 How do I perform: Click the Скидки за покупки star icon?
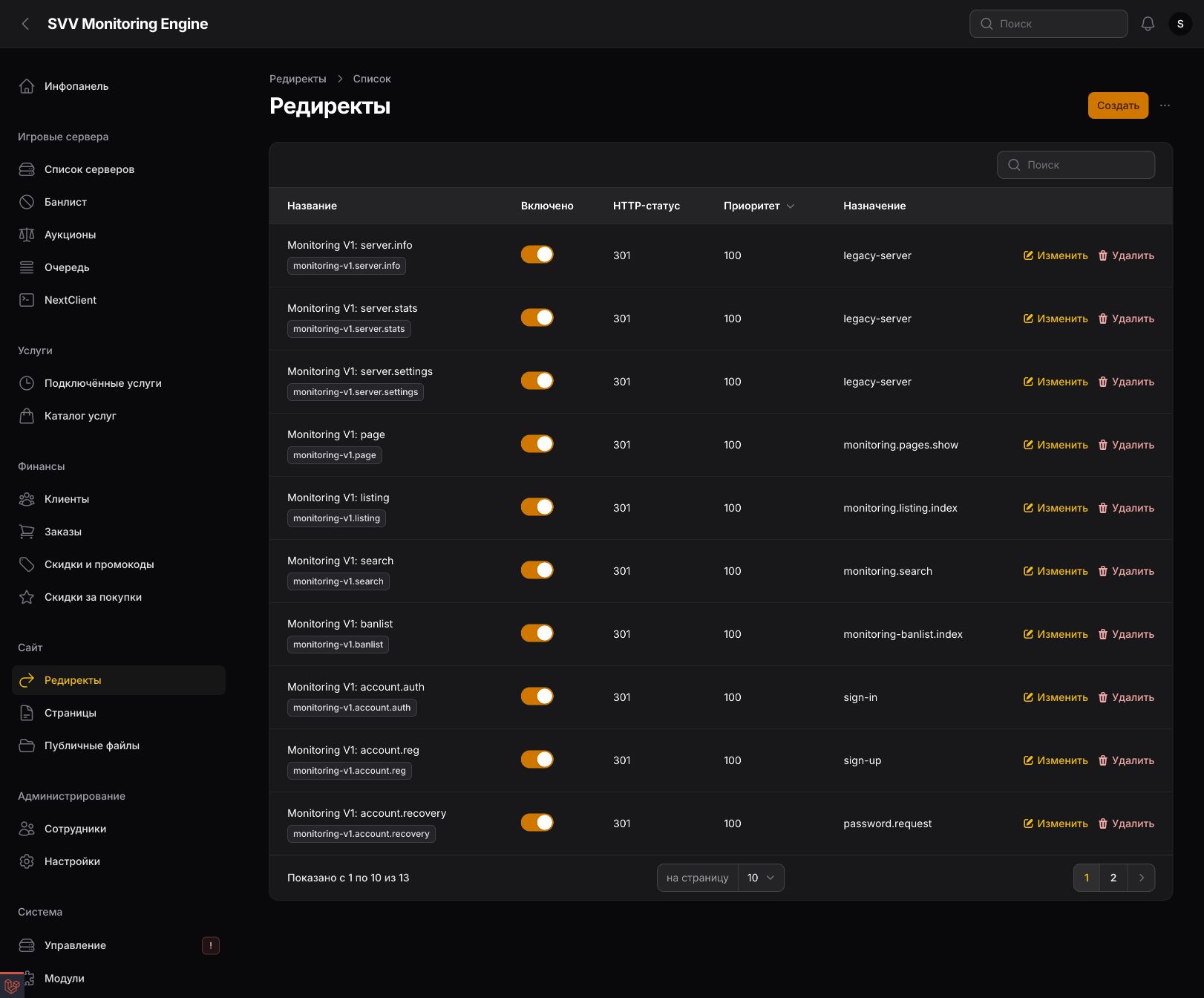click(x=27, y=597)
